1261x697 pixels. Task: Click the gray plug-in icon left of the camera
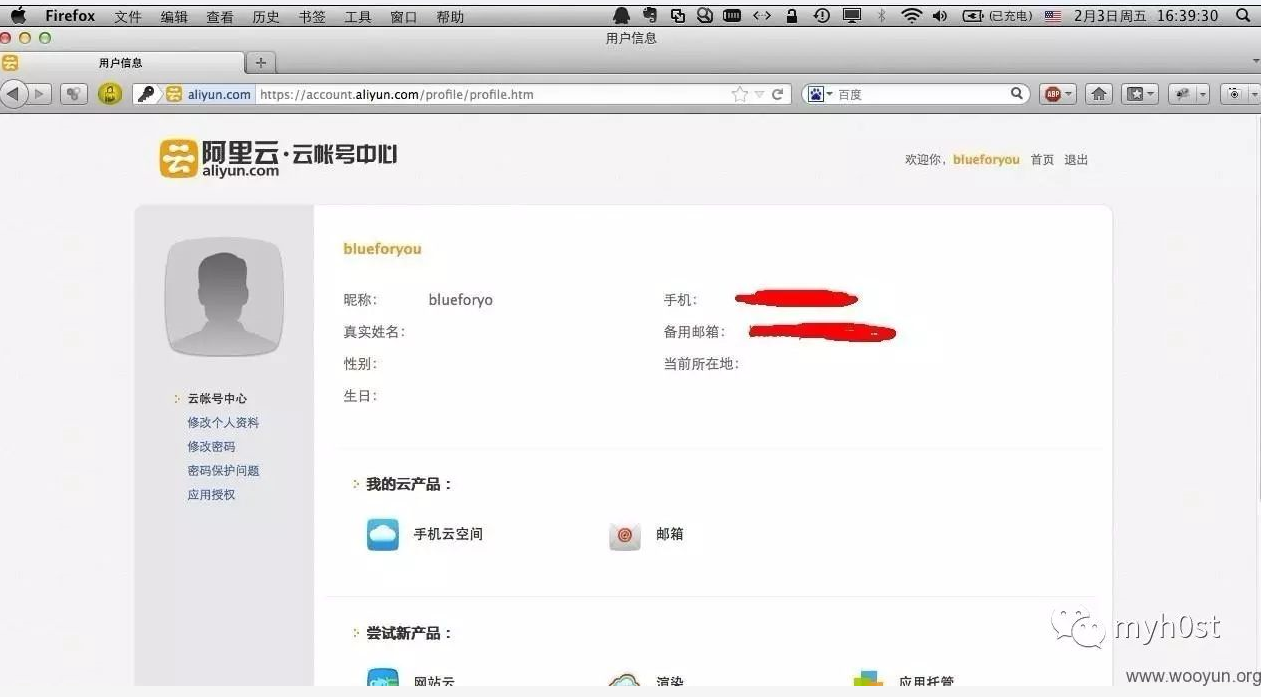coord(1183,94)
